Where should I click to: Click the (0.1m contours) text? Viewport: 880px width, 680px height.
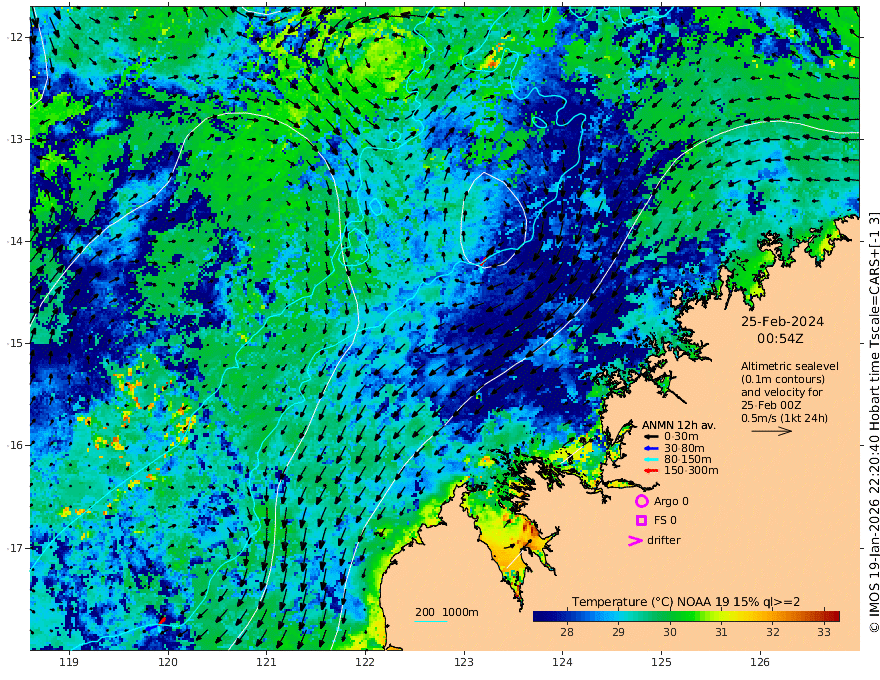783,379
